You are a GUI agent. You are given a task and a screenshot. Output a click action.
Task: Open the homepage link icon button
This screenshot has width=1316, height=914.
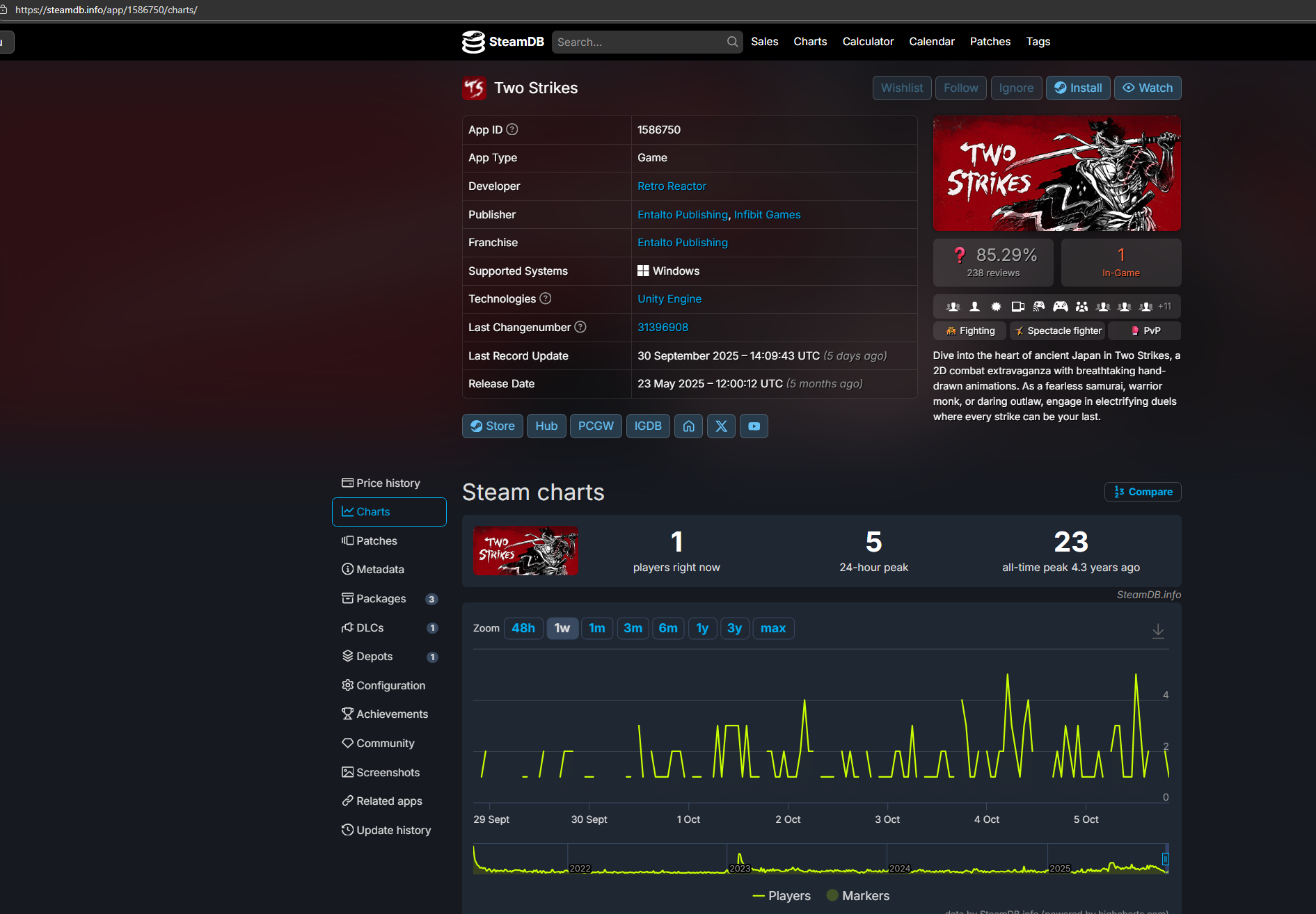[688, 426]
